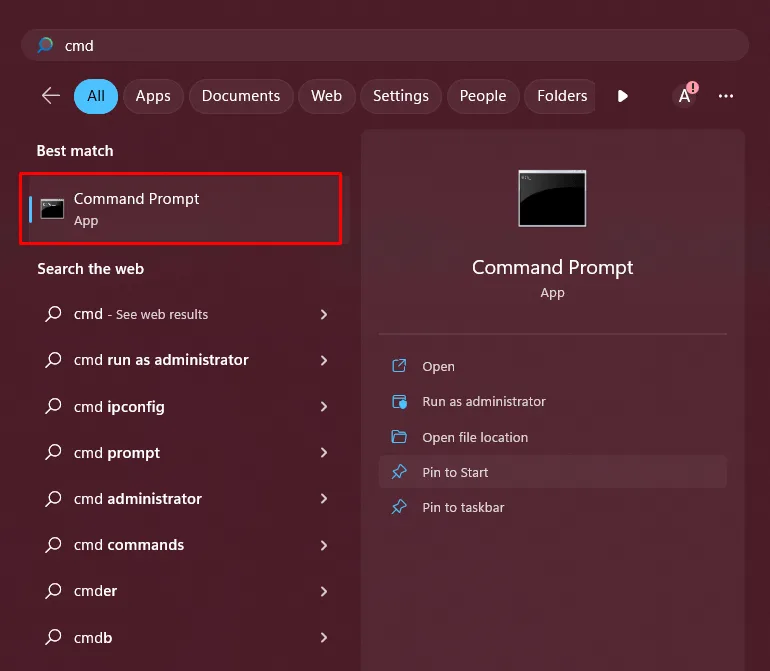Click the three-dots more options icon
This screenshot has height=671, width=770.
[x=726, y=96]
